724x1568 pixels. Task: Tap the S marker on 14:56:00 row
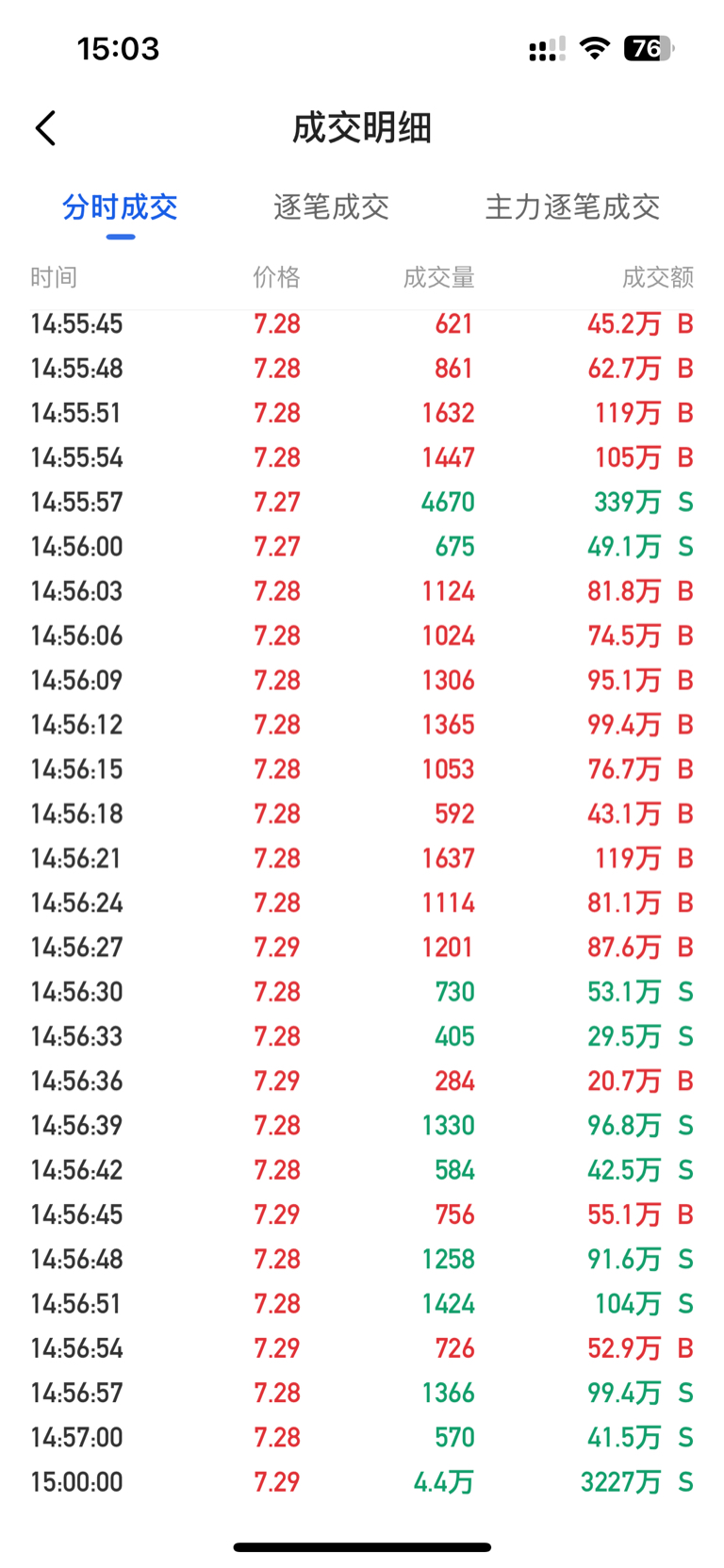tap(685, 547)
